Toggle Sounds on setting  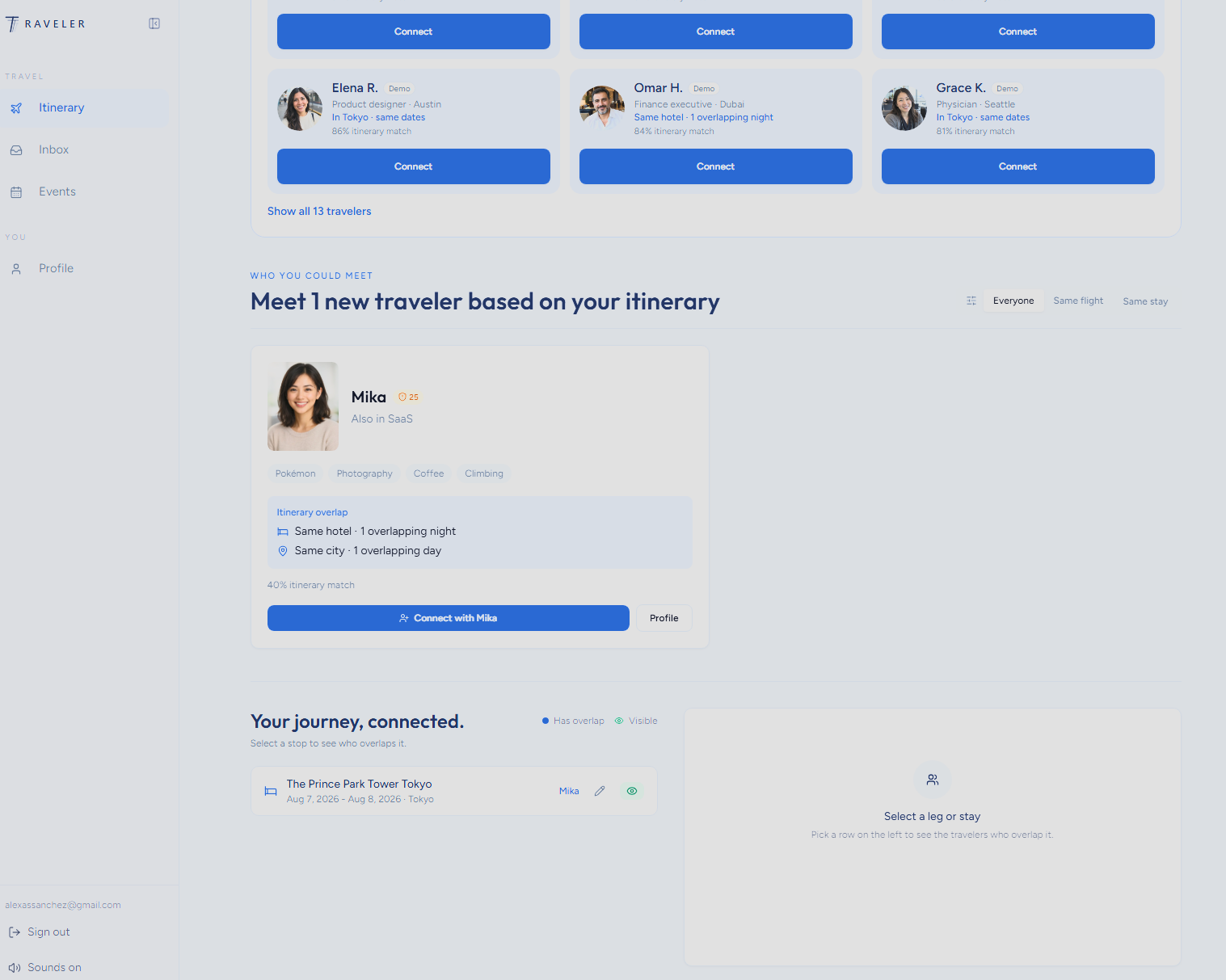[x=45, y=967]
